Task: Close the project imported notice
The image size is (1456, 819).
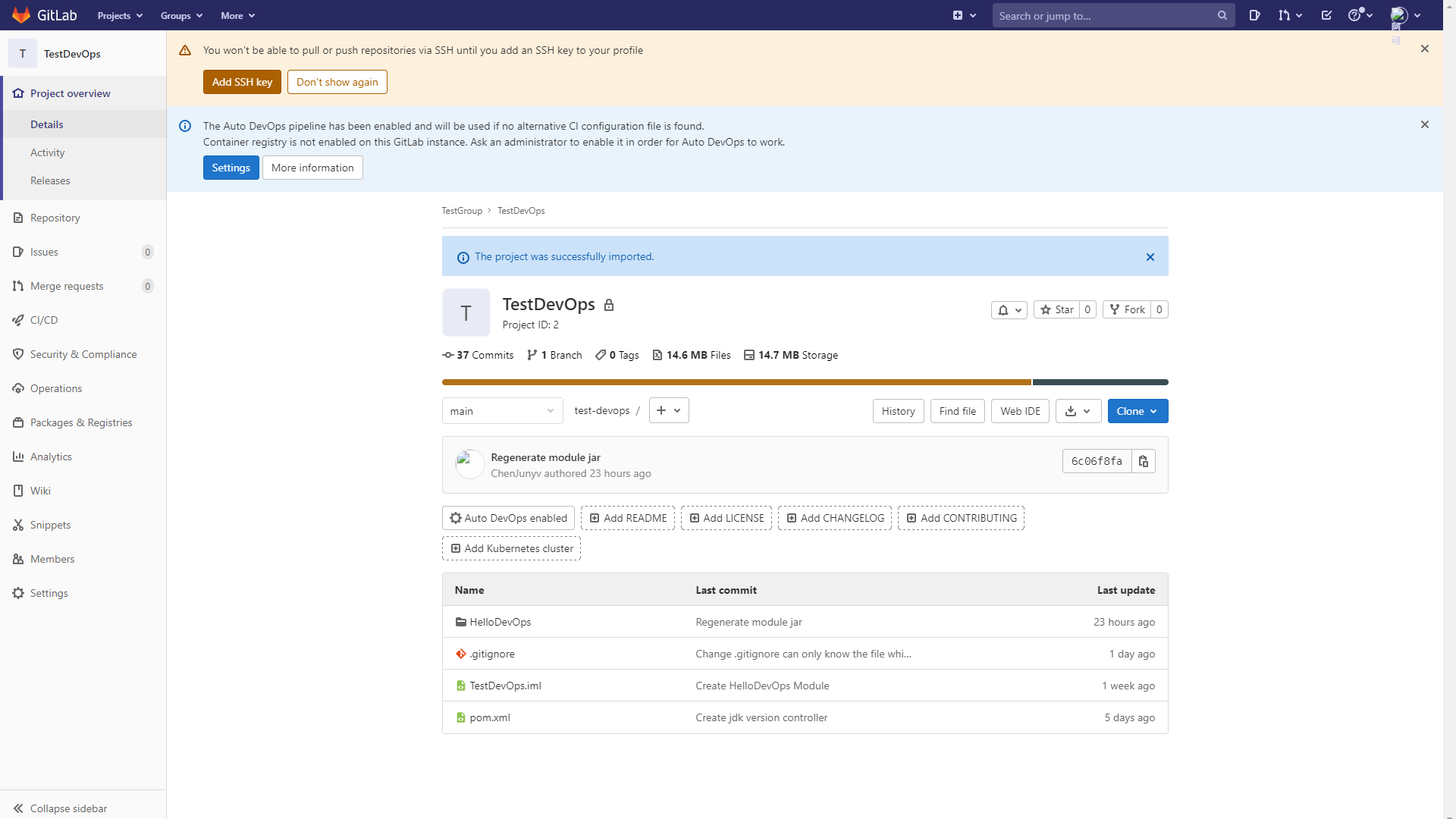Action: tap(1150, 257)
